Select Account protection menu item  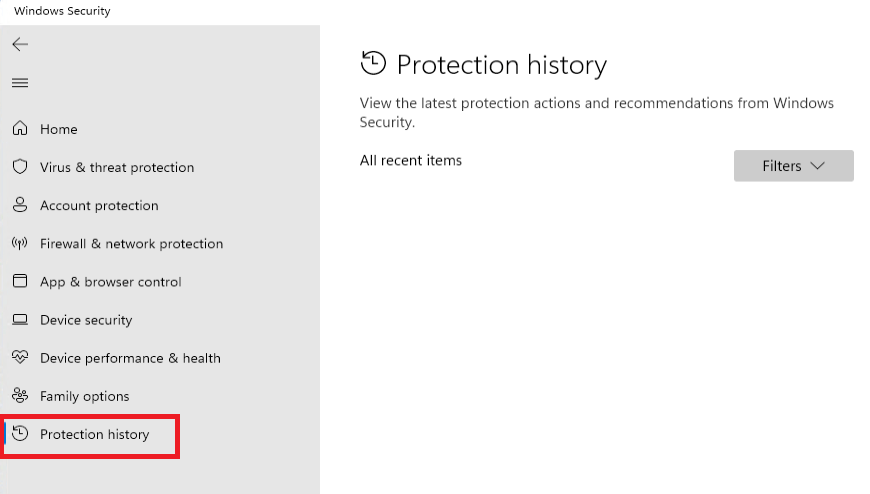pyautogui.click(x=99, y=205)
